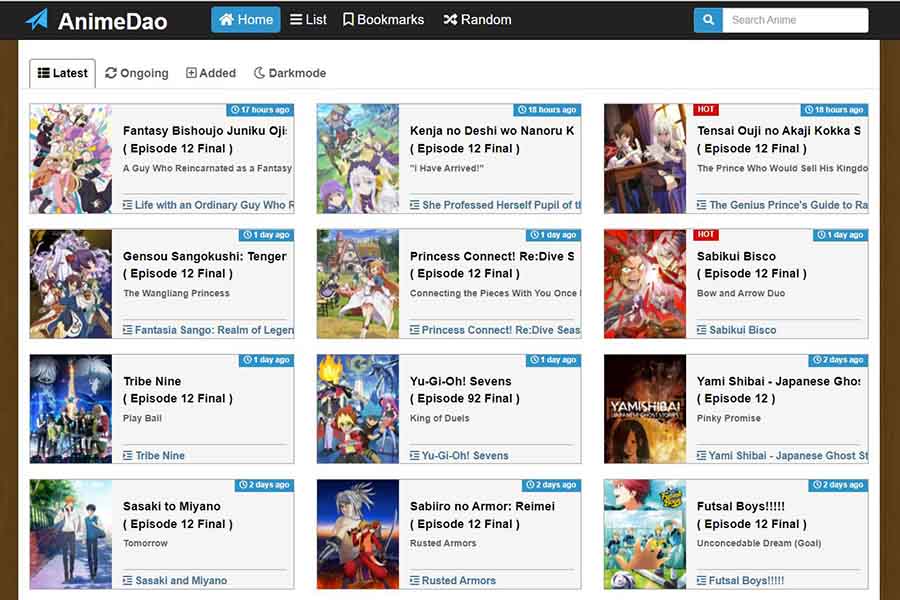900x600 pixels.
Task: Click the Tribe Nine thumbnail
Action: [x=71, y=409]
